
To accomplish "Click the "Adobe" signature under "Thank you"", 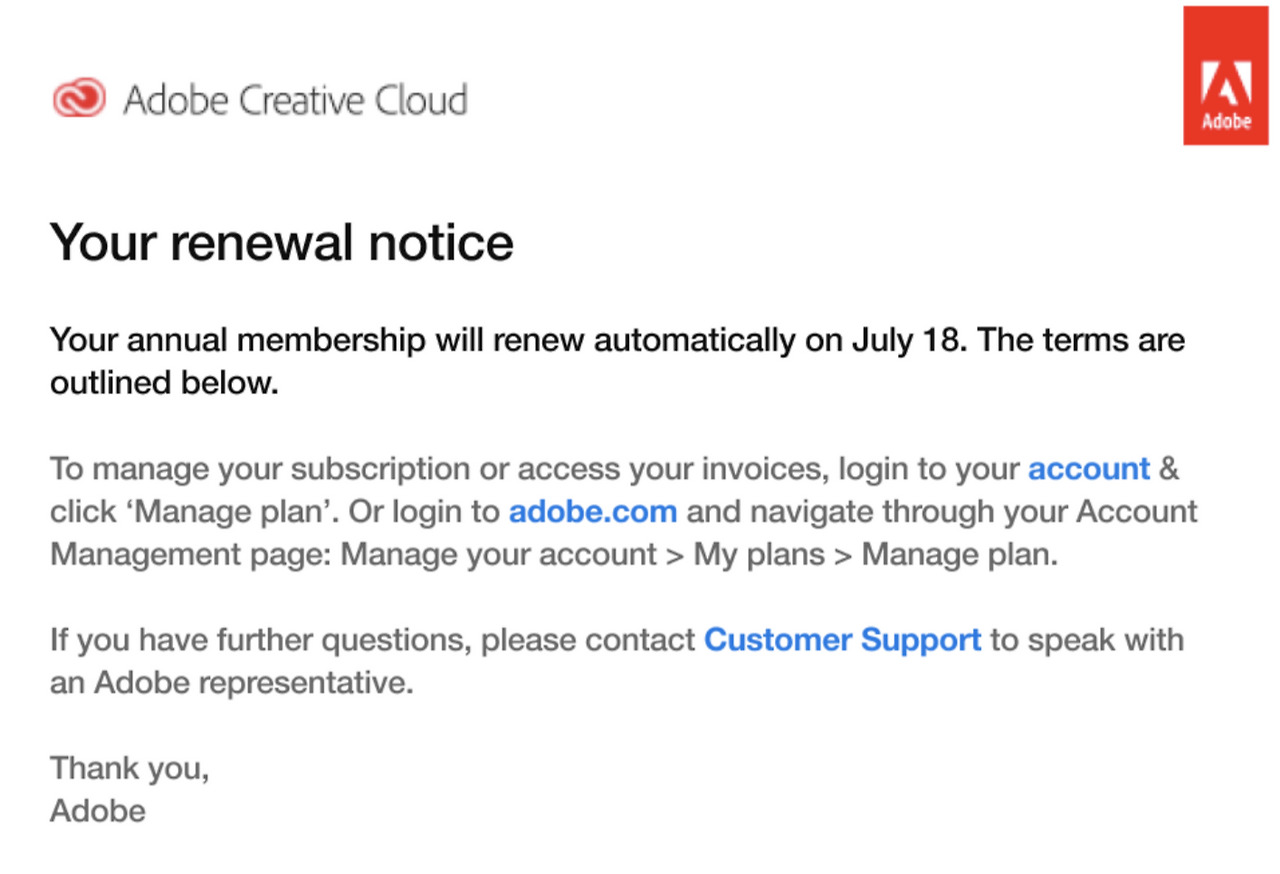I will pyautogui.click(x=98, y=810).
